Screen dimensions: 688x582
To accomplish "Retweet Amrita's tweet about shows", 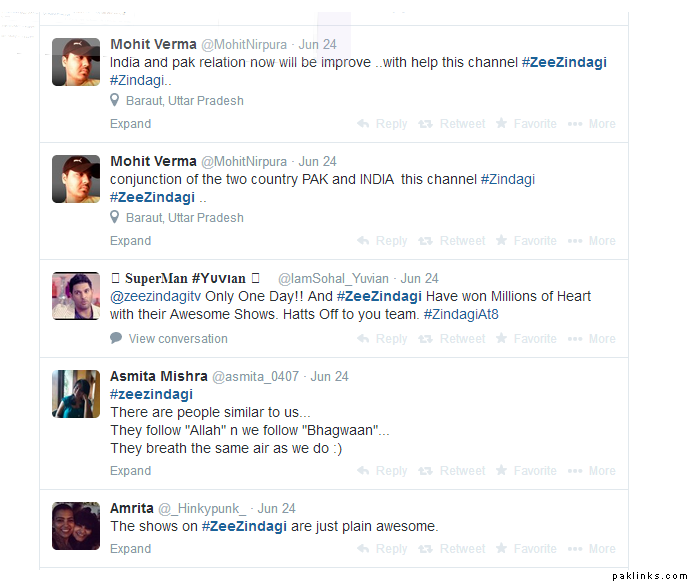I will [452, 549].
